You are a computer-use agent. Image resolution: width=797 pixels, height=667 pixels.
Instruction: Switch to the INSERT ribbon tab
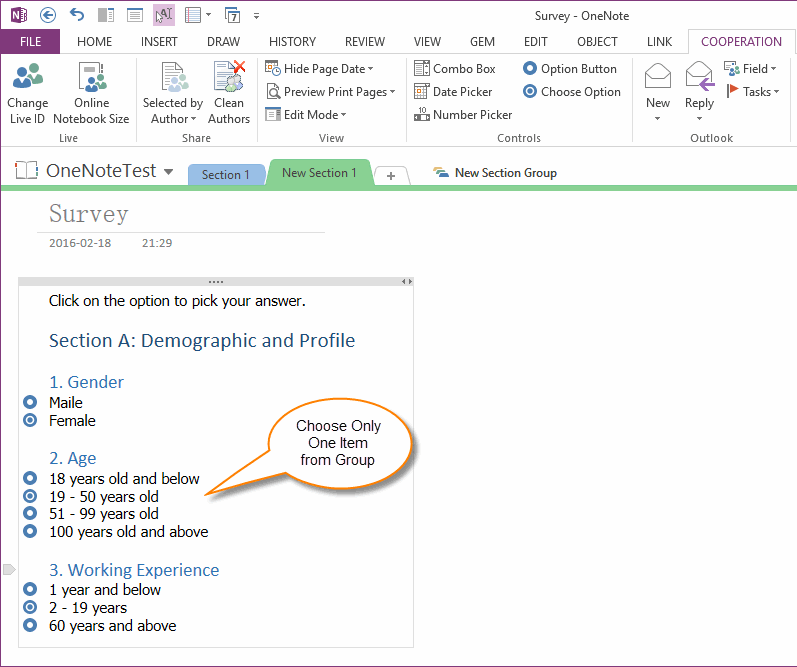coord(159,42)
